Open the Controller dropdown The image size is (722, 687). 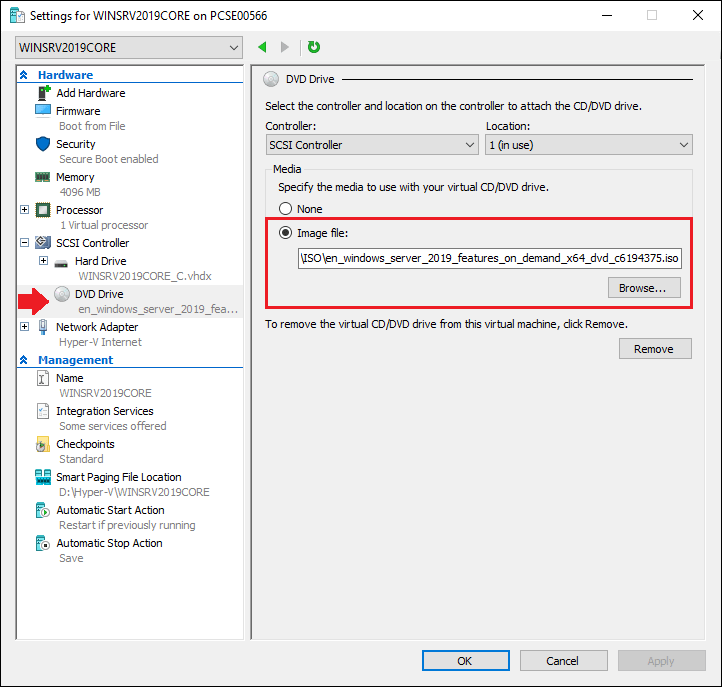coord(372,145)
